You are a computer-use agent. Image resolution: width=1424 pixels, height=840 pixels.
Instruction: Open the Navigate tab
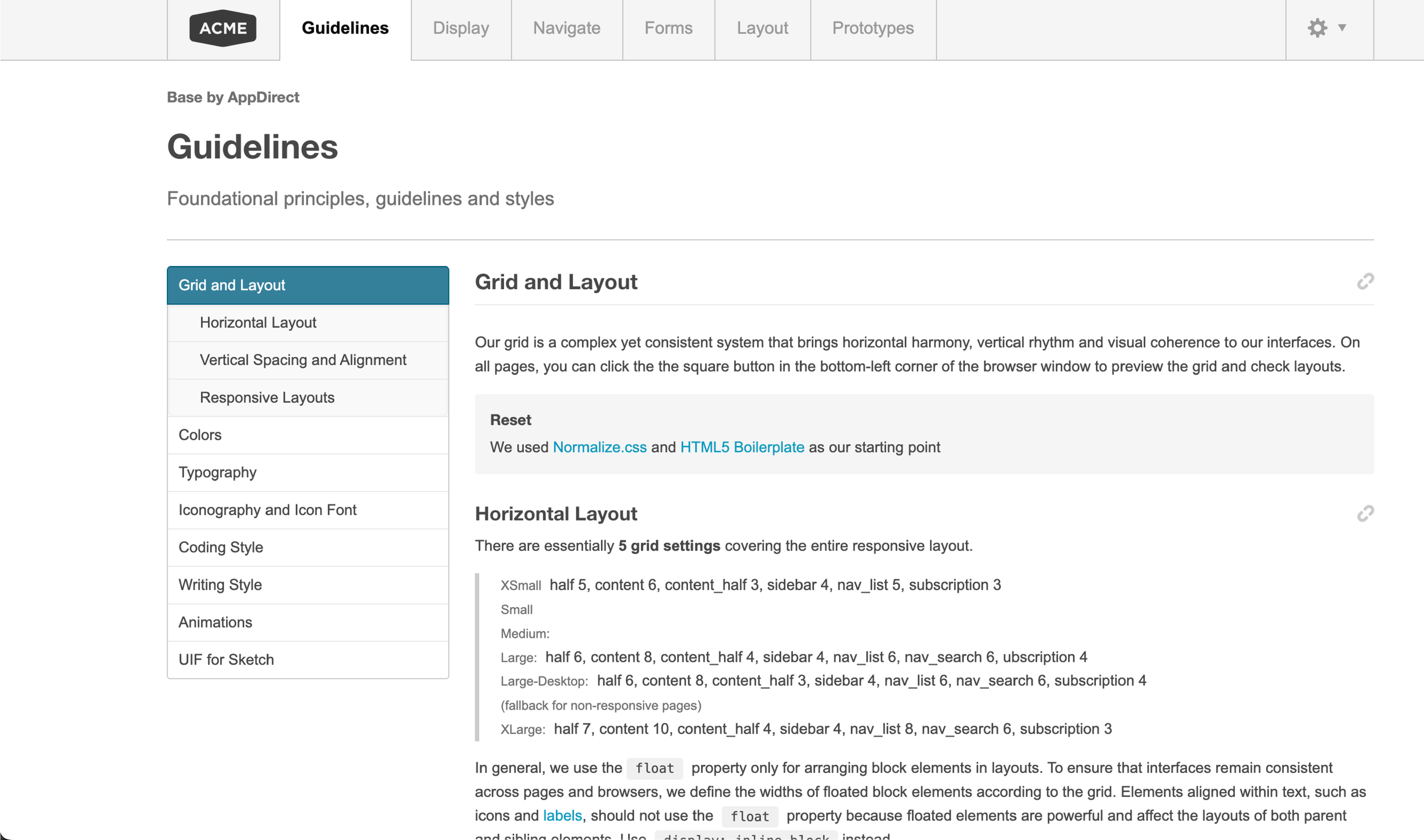coord(566,28)
